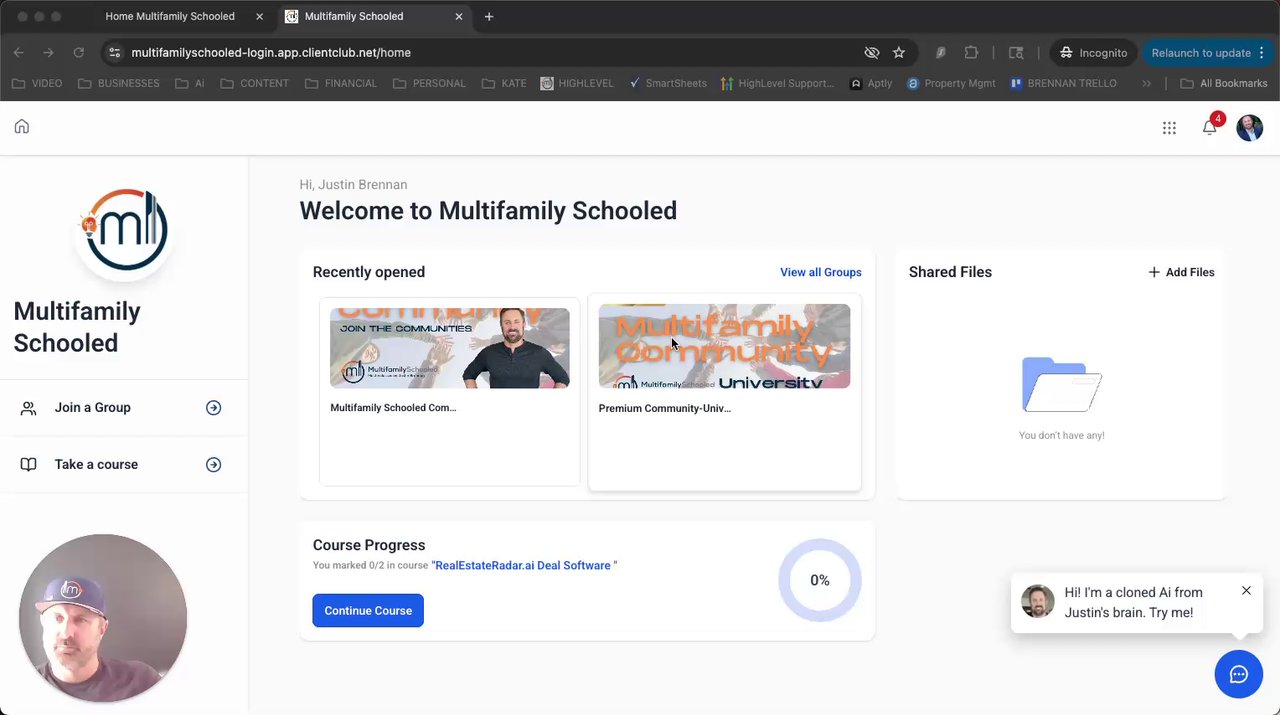This screenshot has width=1280, height=715.
Task: Click the Welcome to Multifamily Schooled heading
Action: pos(488,211)
